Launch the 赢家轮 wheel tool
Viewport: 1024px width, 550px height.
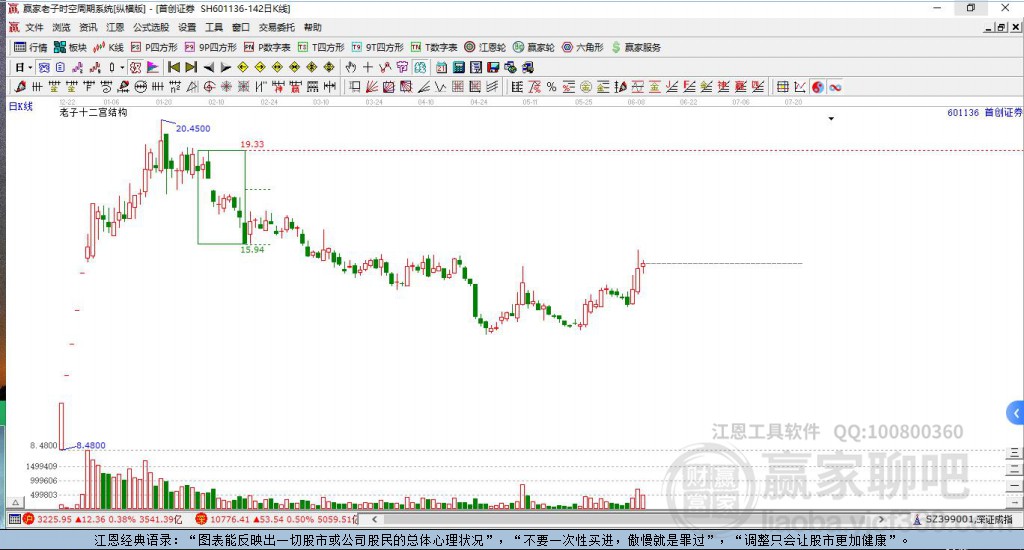[534, 47]
